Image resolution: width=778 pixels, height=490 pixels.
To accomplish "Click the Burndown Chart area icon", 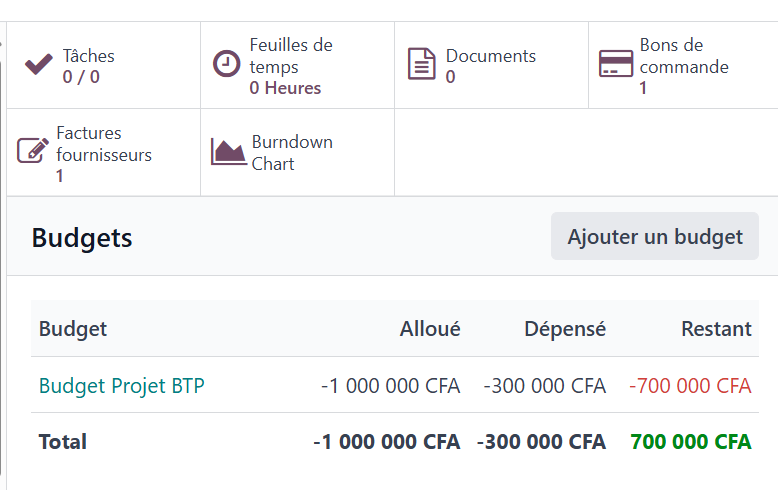I will click(x=228, y=152).
